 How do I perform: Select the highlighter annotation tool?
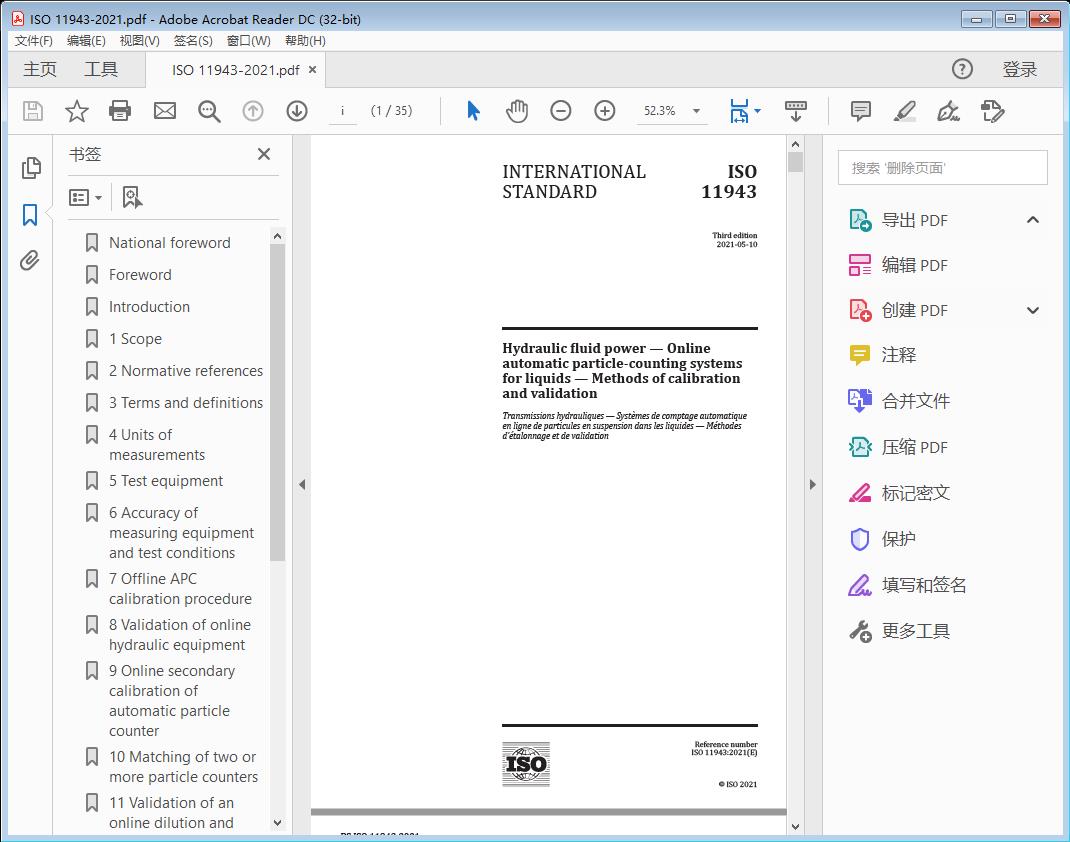904,111
